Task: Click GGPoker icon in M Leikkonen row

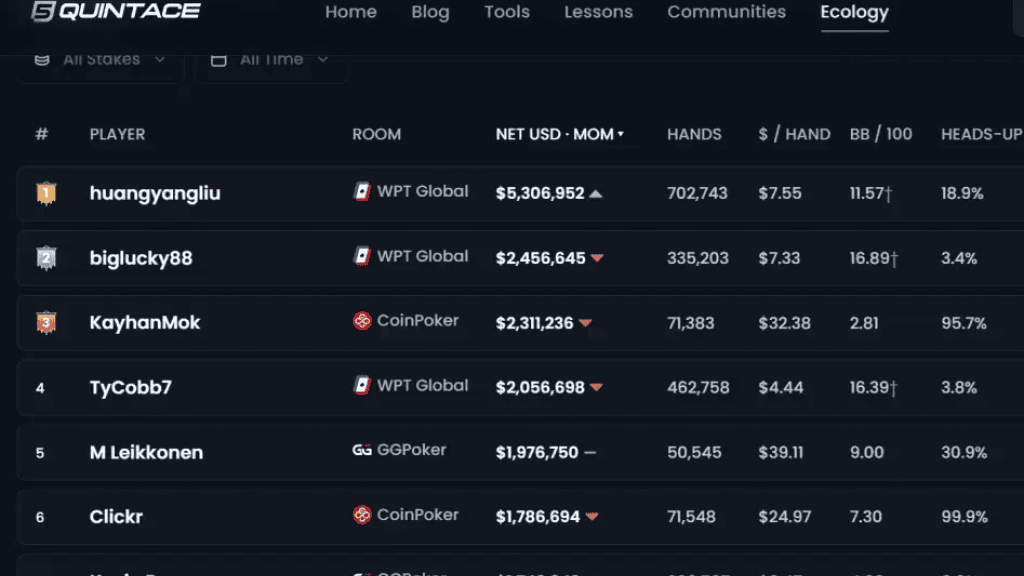Action: coord(362,450)
